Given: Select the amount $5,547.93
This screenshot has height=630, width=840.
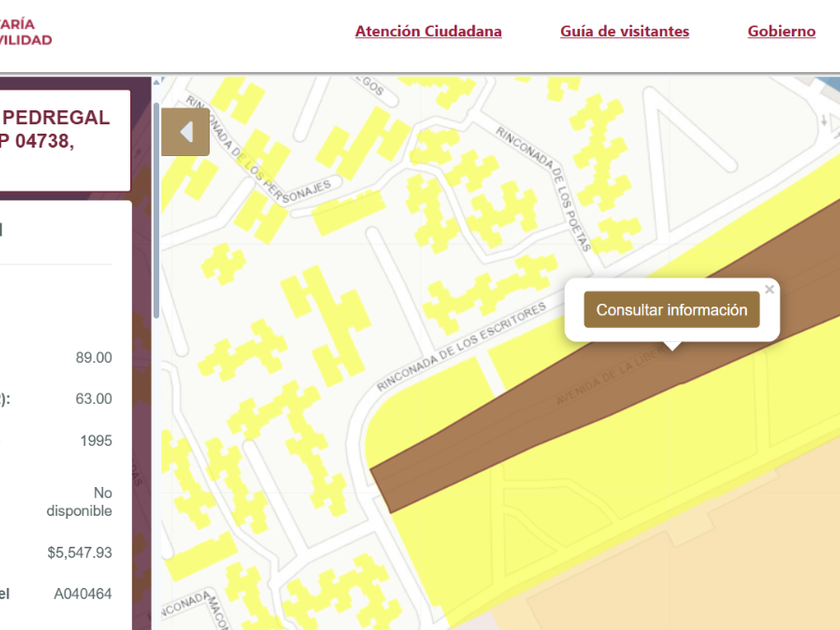Looking at the screenshot, I should click(80, 552).
